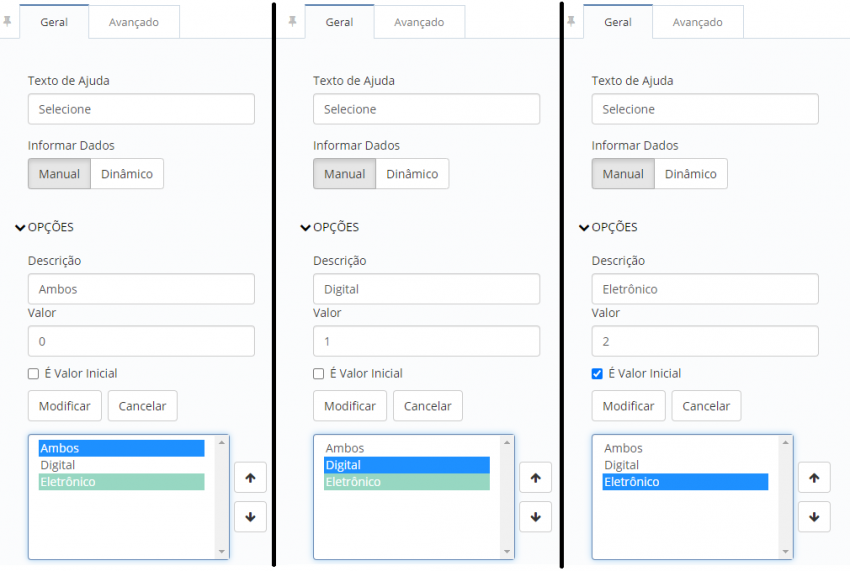Screen dimensions: 850x571
Task: Select Dinâmico data mode in left panel
Action: (x=127, y=174)
